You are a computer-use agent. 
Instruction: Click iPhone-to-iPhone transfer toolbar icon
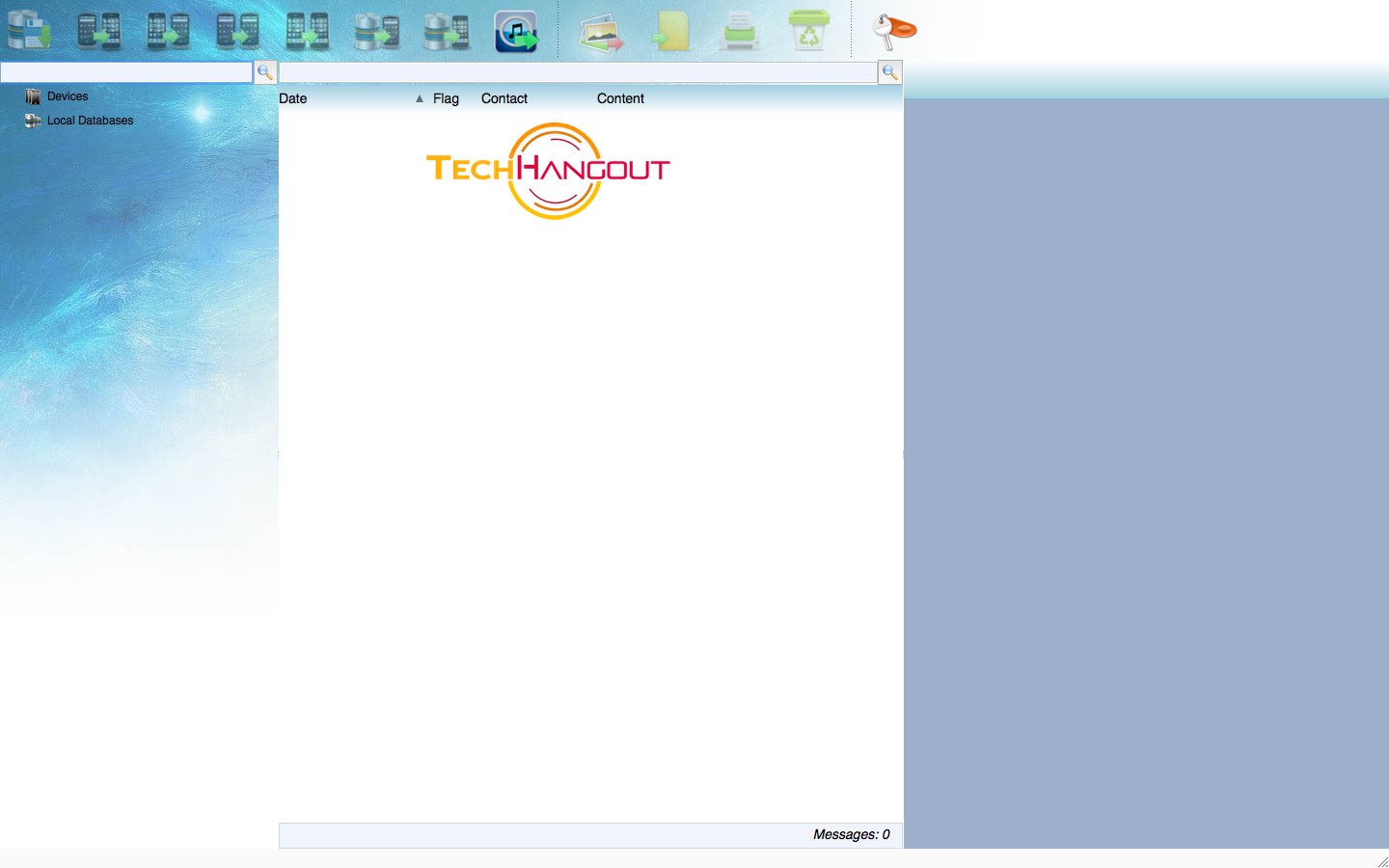point(307,31)
